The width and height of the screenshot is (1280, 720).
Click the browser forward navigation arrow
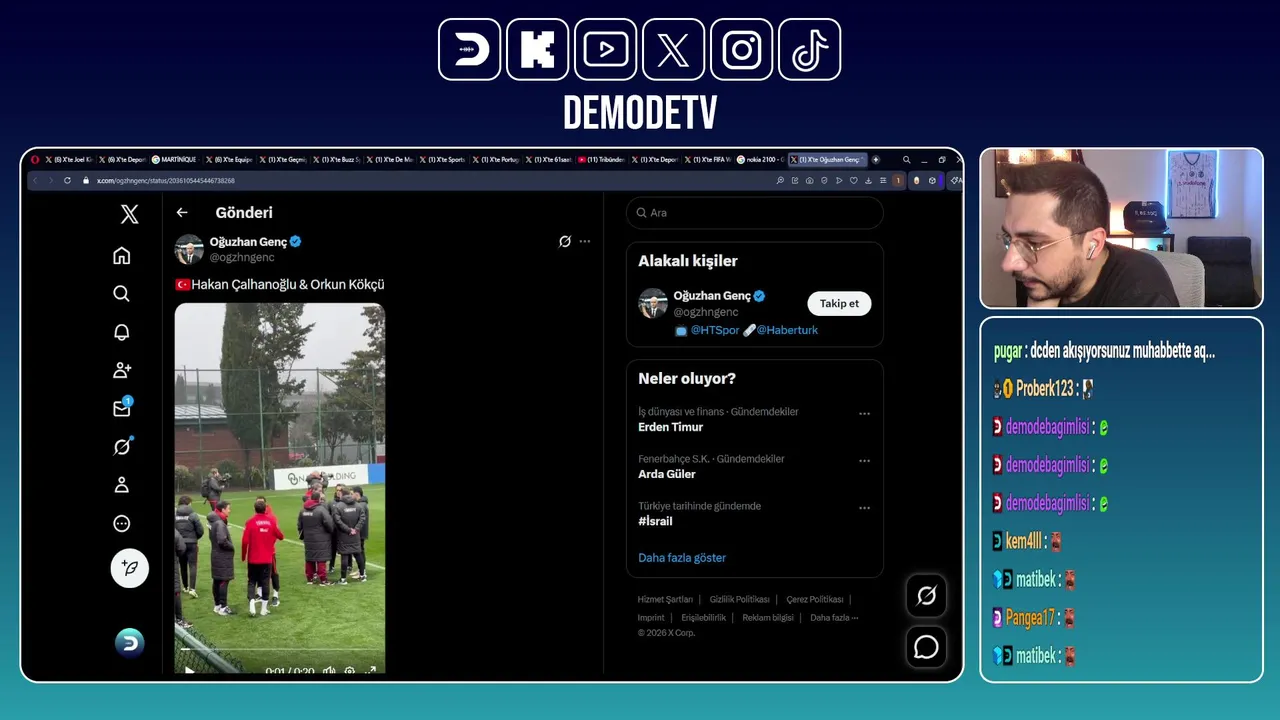pyautogui.click(x=51, y=181)
